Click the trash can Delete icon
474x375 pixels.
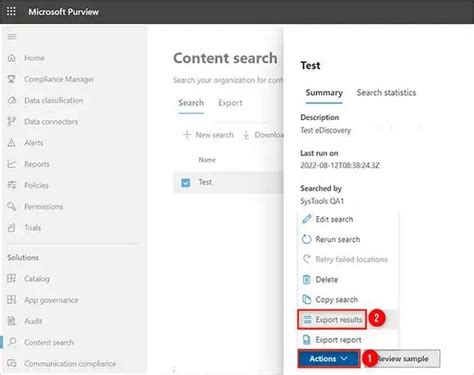(x=306, y=279)
